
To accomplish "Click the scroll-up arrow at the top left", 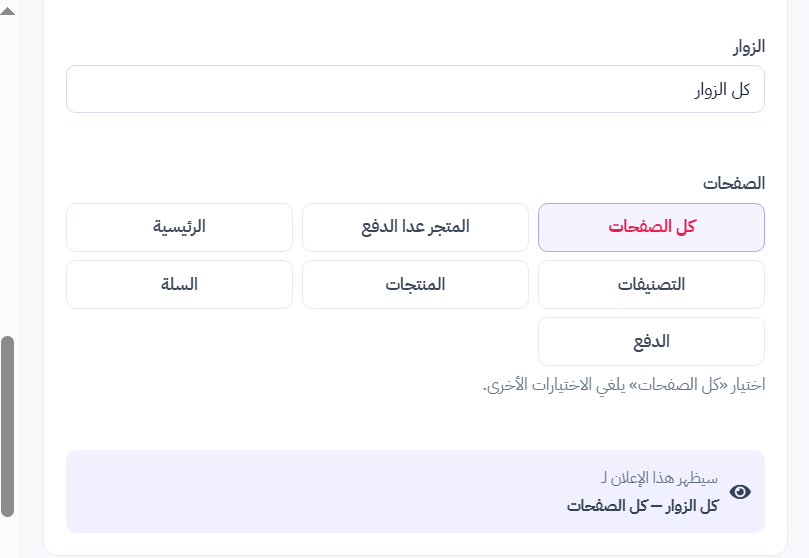I will tap(8, 11).
